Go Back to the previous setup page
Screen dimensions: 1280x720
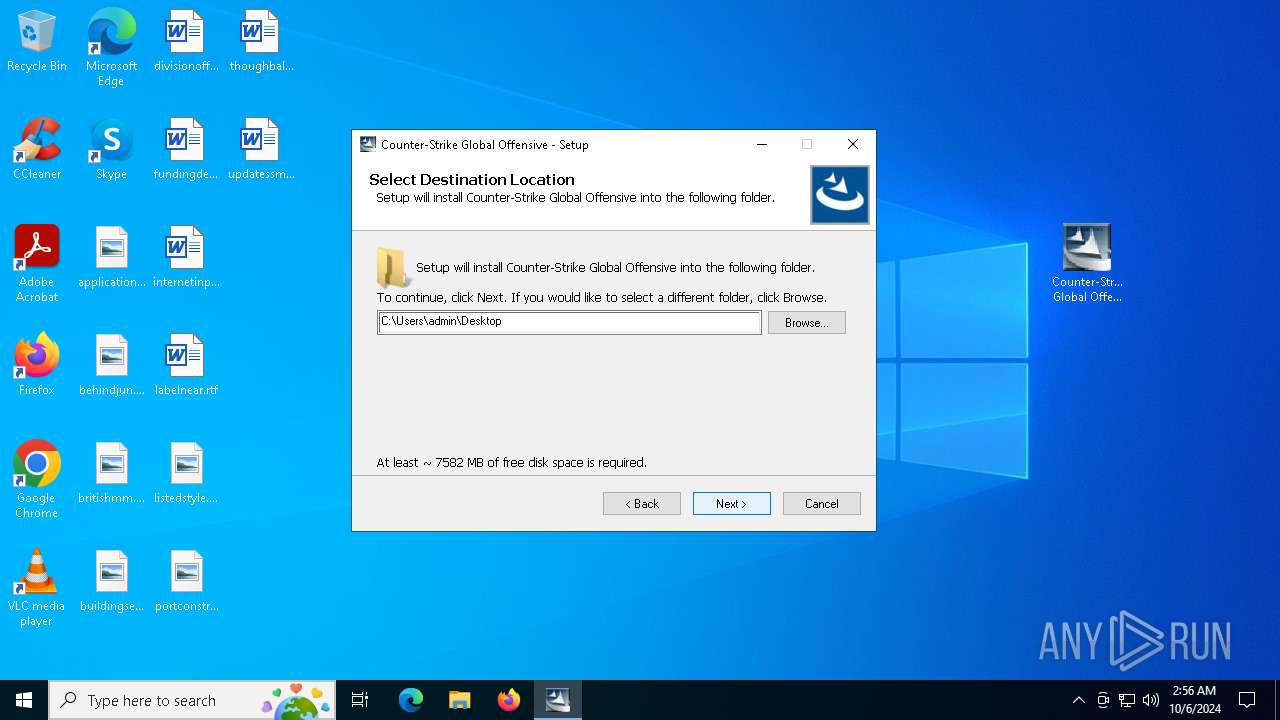pyautogui.click(x=642, y=503)
